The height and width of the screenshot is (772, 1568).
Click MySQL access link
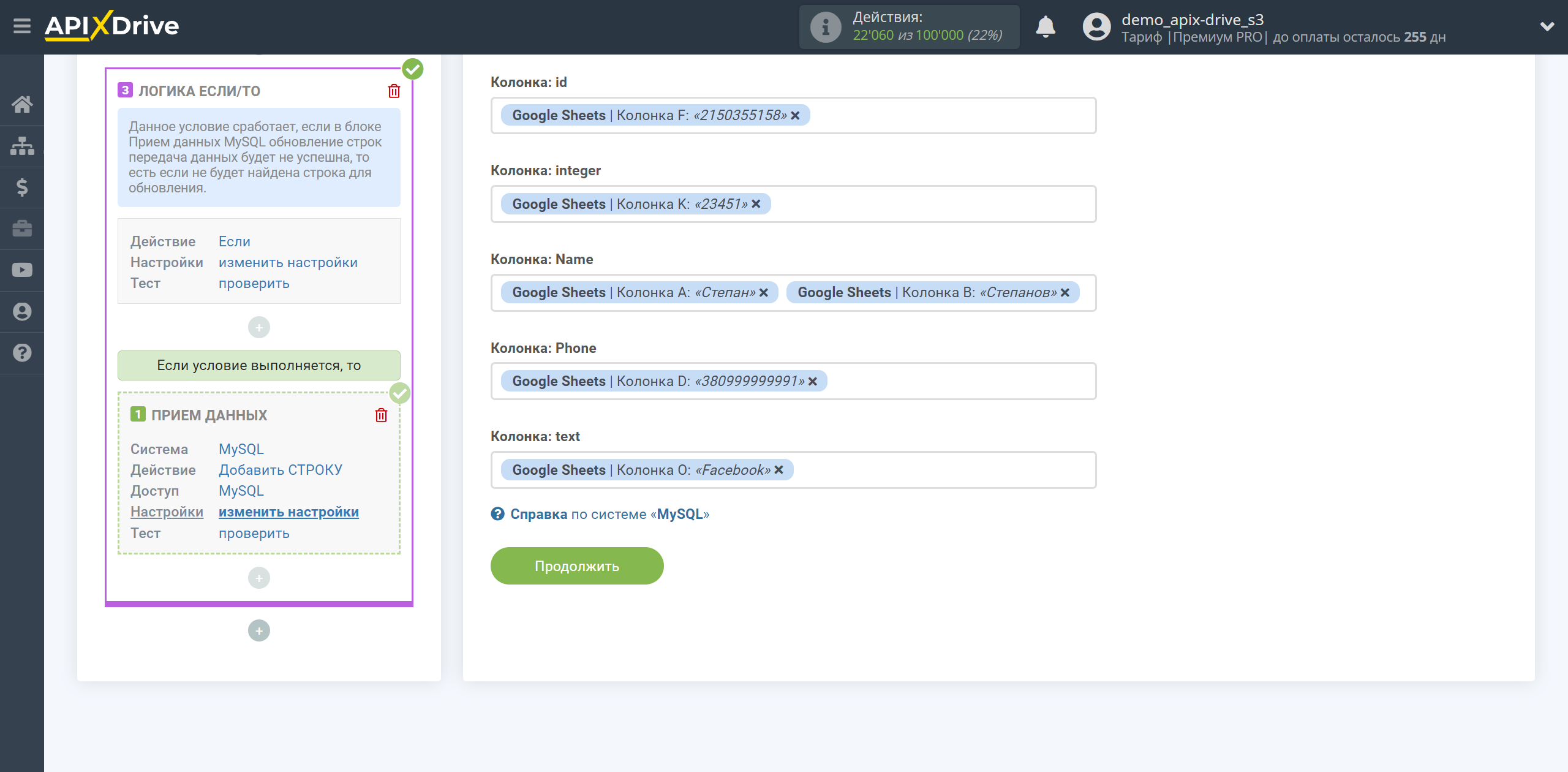click(x=241, y=491)
